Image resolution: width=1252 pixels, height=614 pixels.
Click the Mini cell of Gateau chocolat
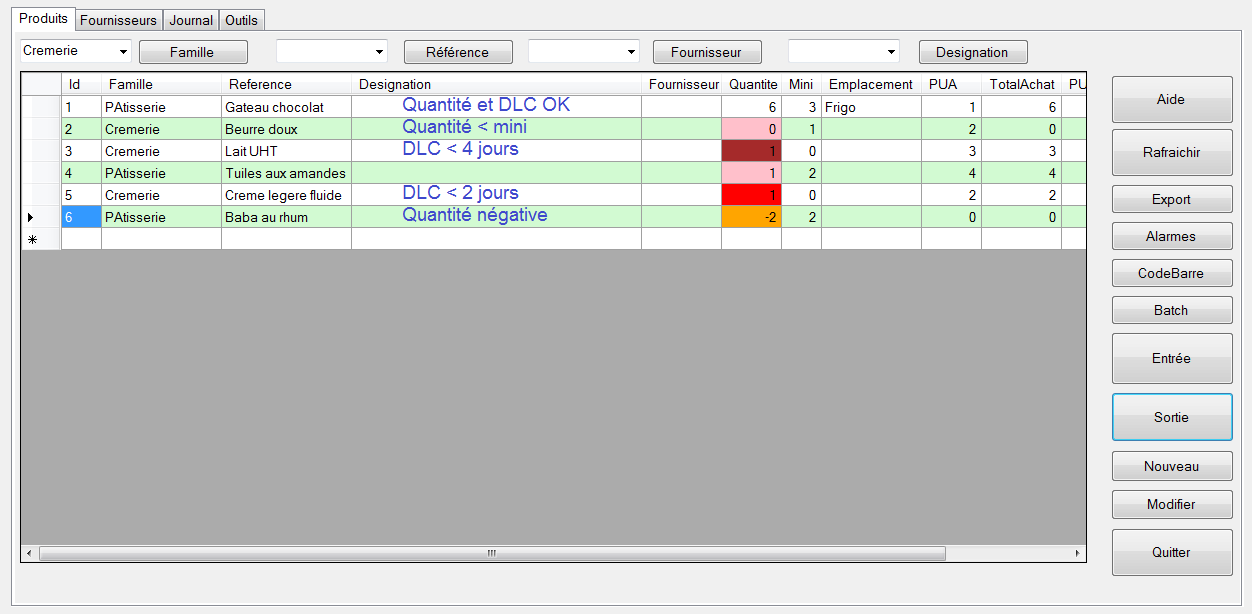pyautogui.click(x=801, y=107)
